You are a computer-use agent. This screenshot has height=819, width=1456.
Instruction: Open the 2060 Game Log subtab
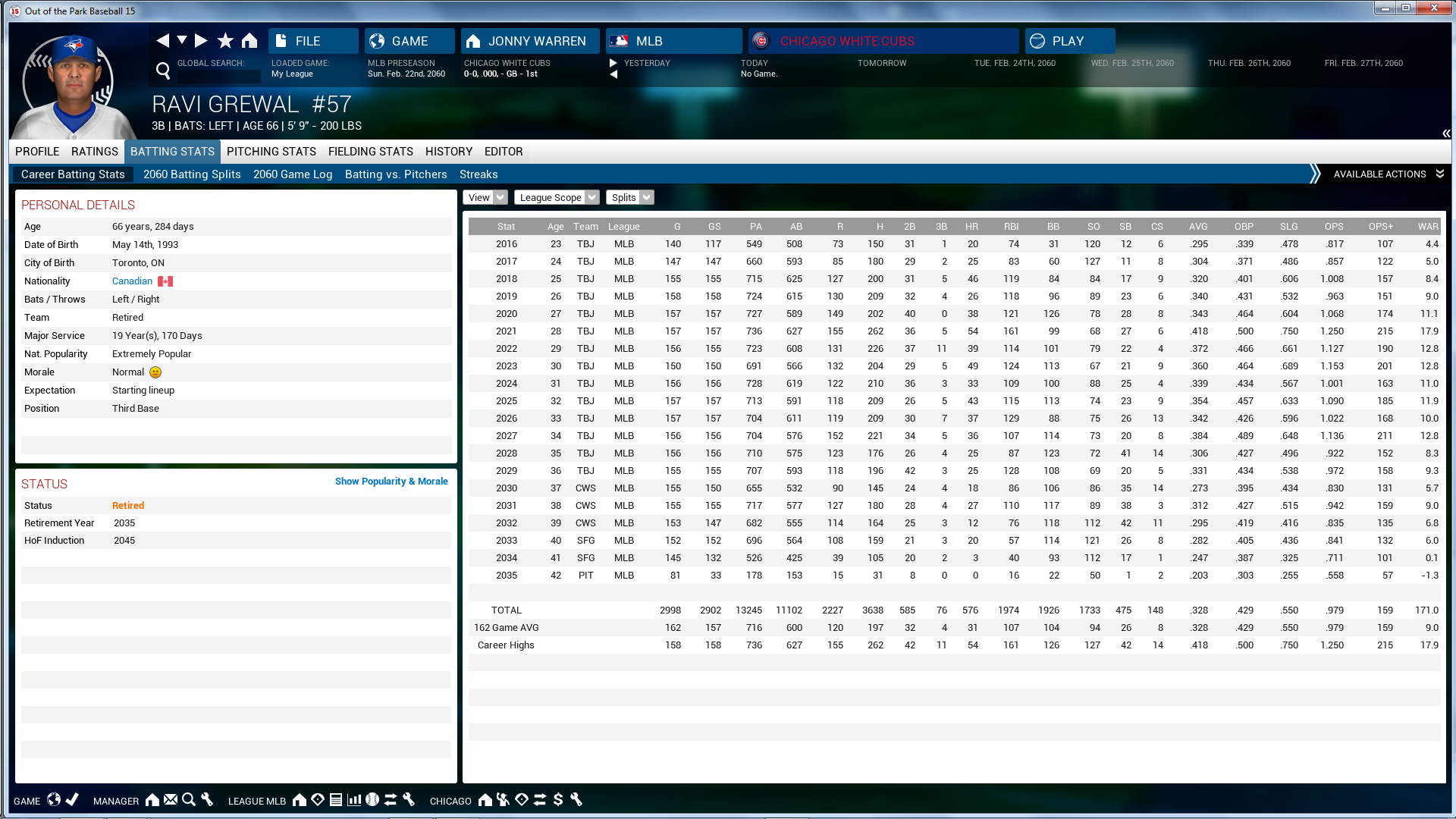tap(293, 174)
